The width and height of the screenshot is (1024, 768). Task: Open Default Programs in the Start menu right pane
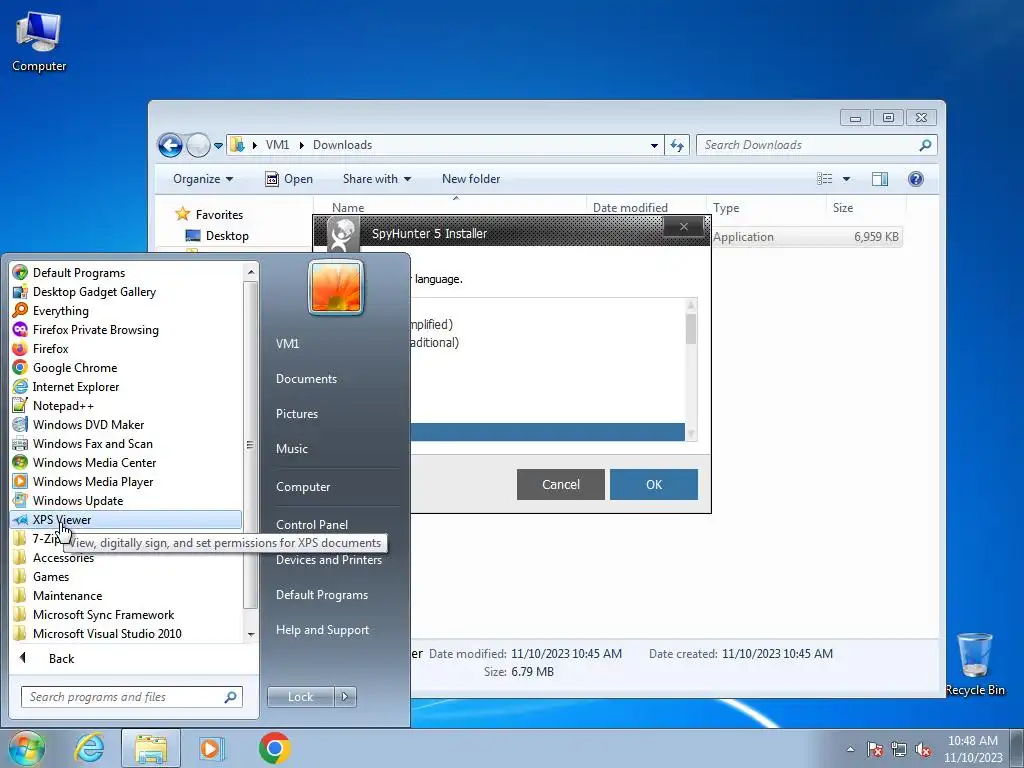(321, 595)
